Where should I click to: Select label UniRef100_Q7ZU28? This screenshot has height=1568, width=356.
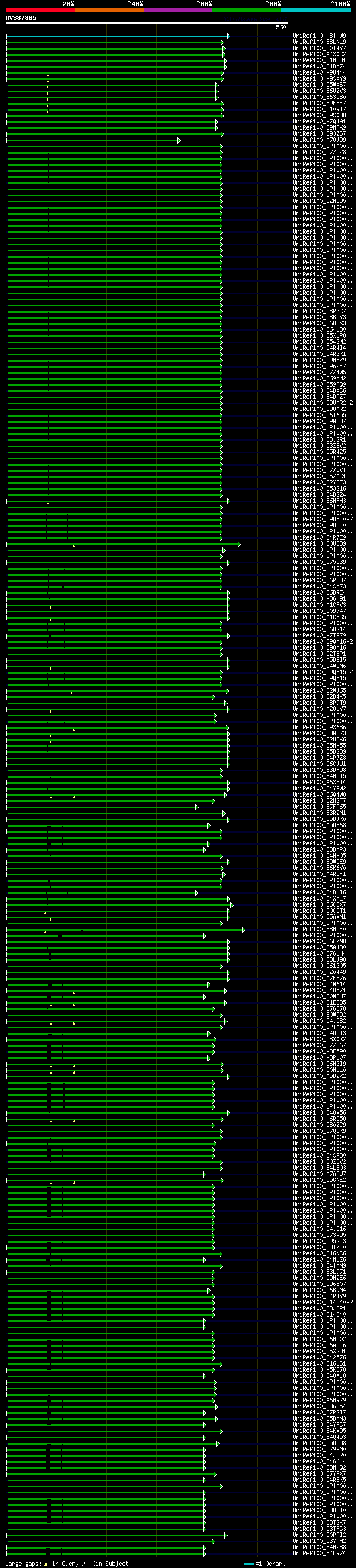319,152
